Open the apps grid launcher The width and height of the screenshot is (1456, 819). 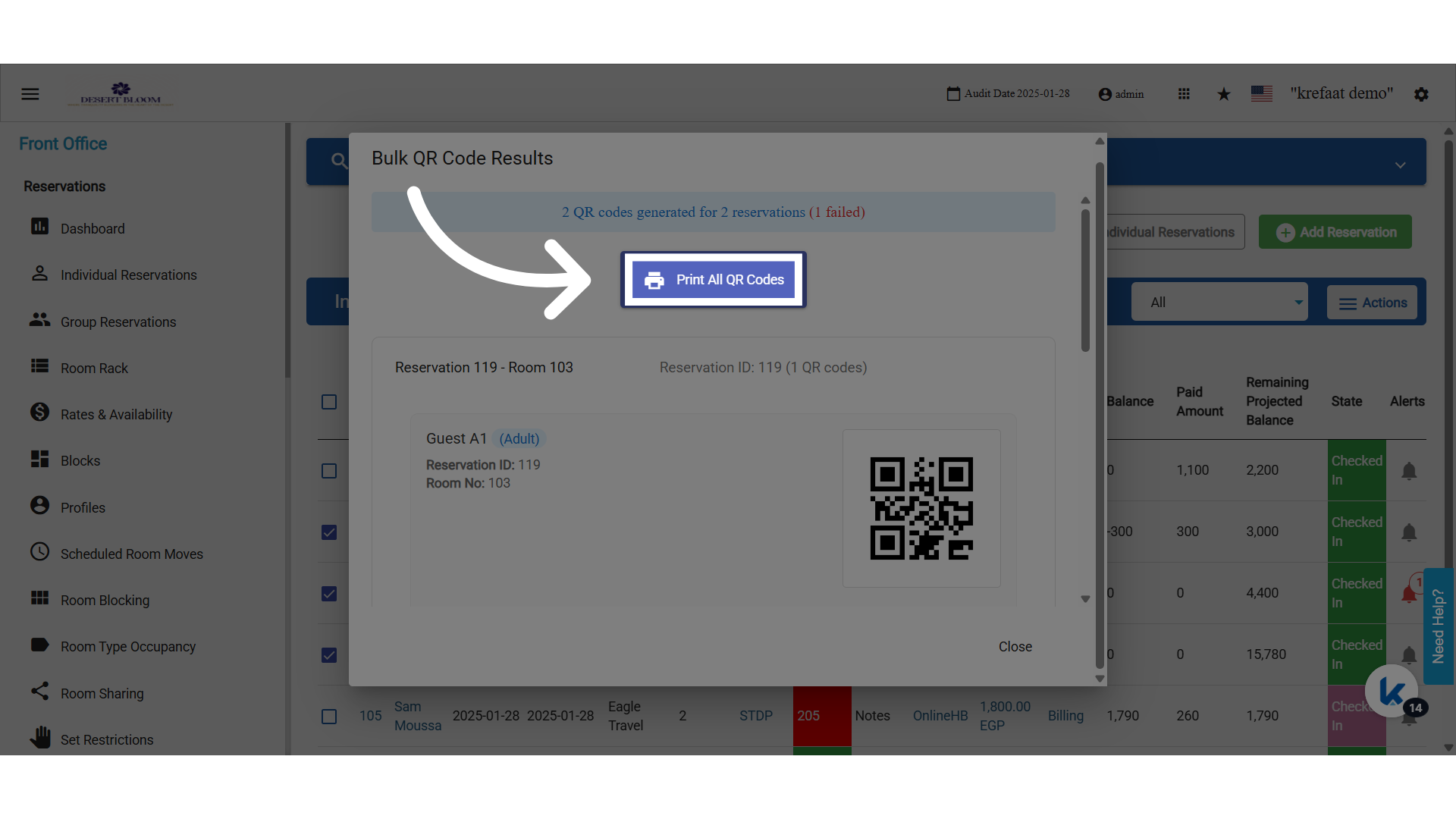click(1184, 94)
